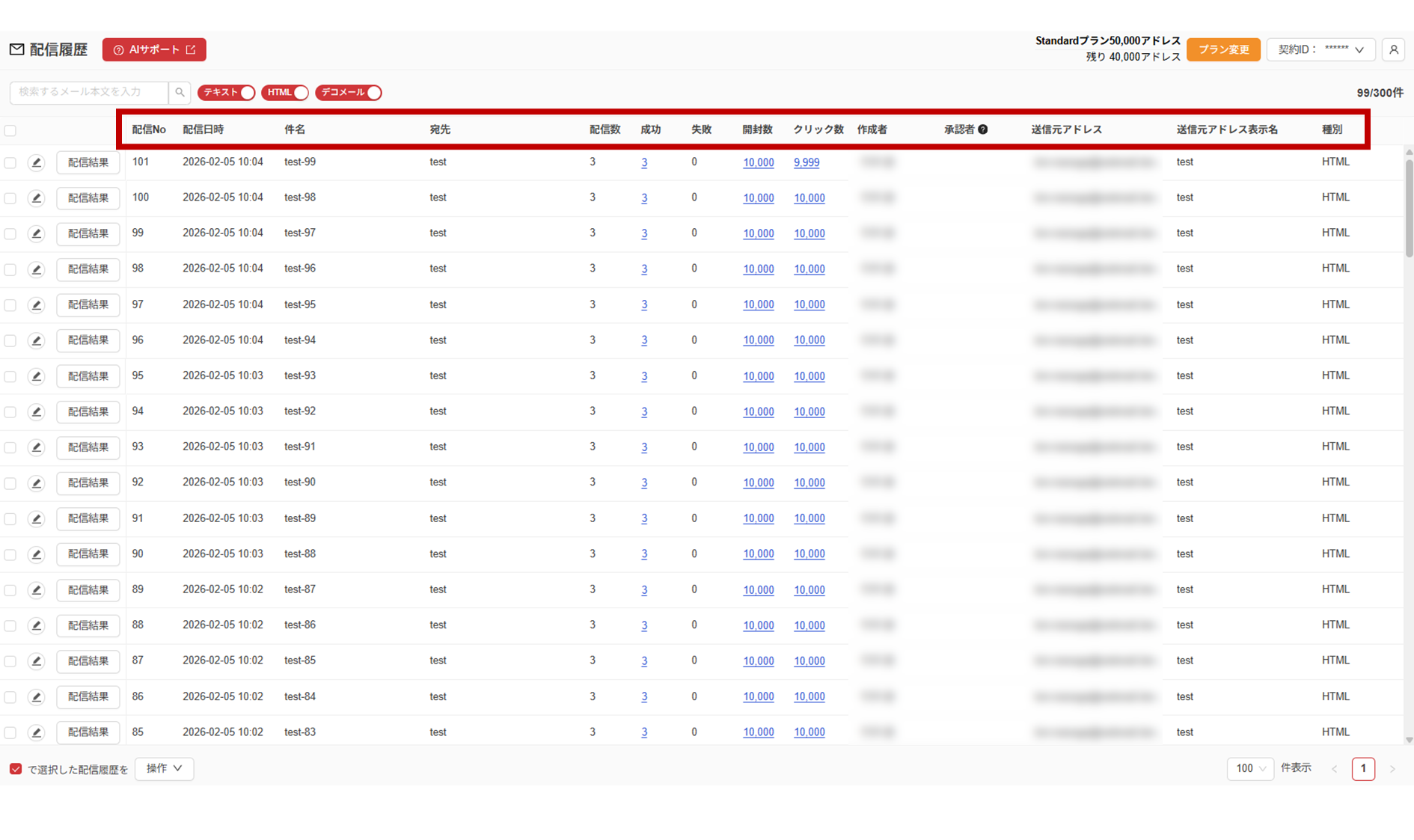The width and height of the screenshot is (1414, 840).
Task: Click edit pencil icon for delivery 101
Action: coord(36,162)
